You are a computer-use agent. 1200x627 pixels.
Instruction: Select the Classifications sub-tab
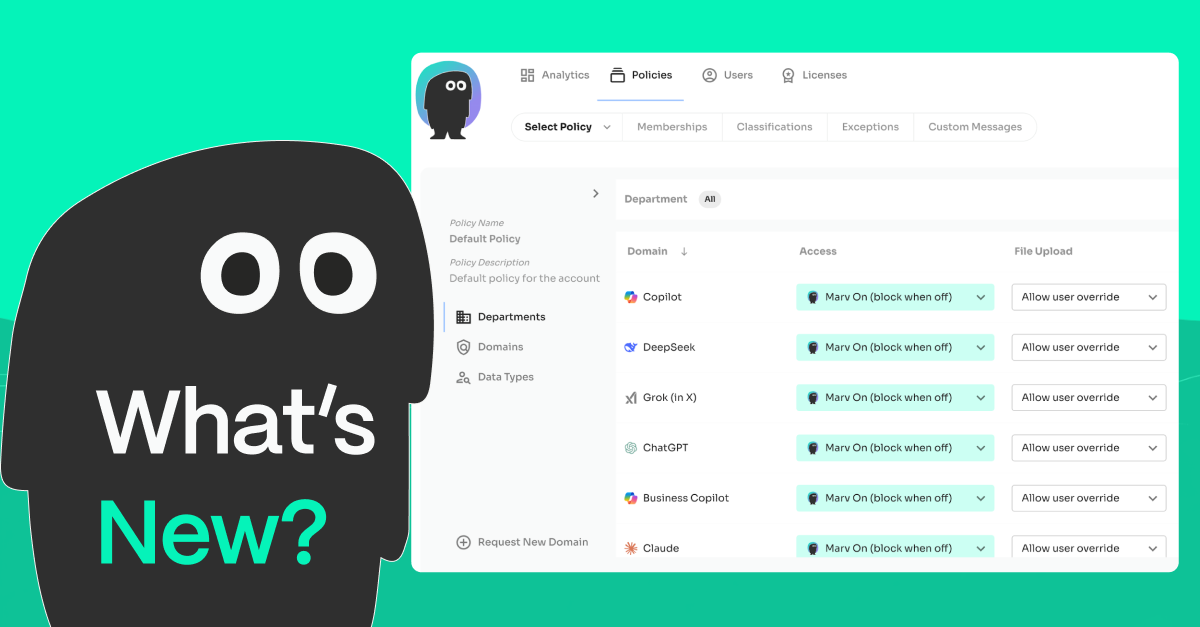click(x=774, y=127)
